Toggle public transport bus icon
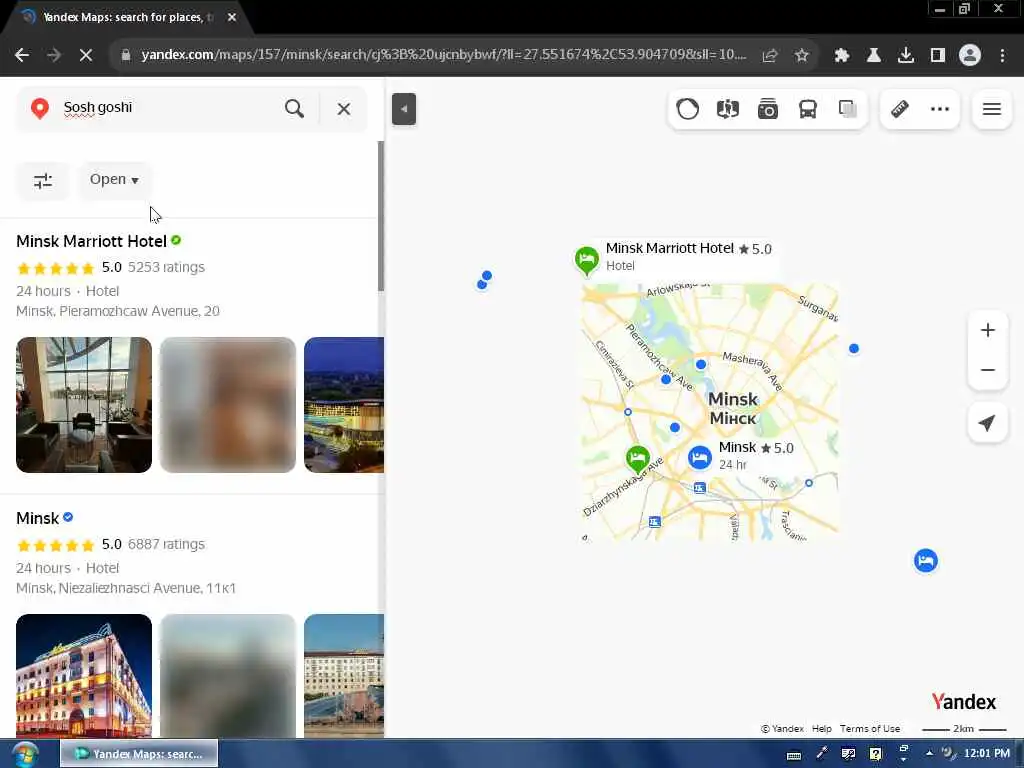 (x=808, y=109)
